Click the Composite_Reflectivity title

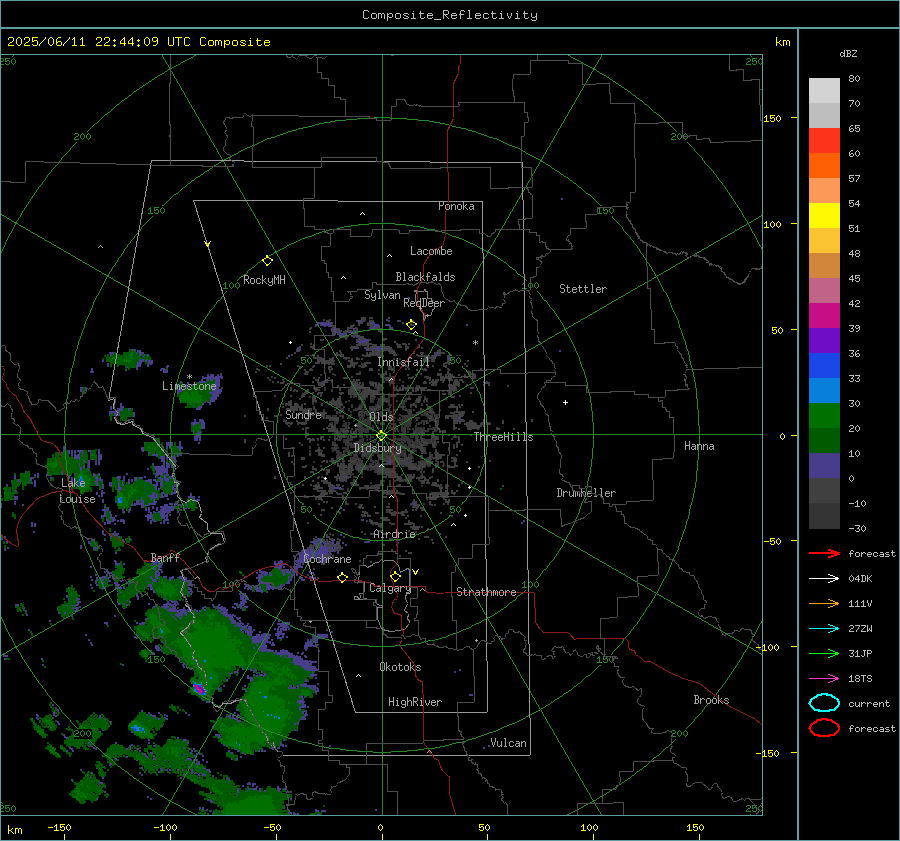click(x=450, y=15)
